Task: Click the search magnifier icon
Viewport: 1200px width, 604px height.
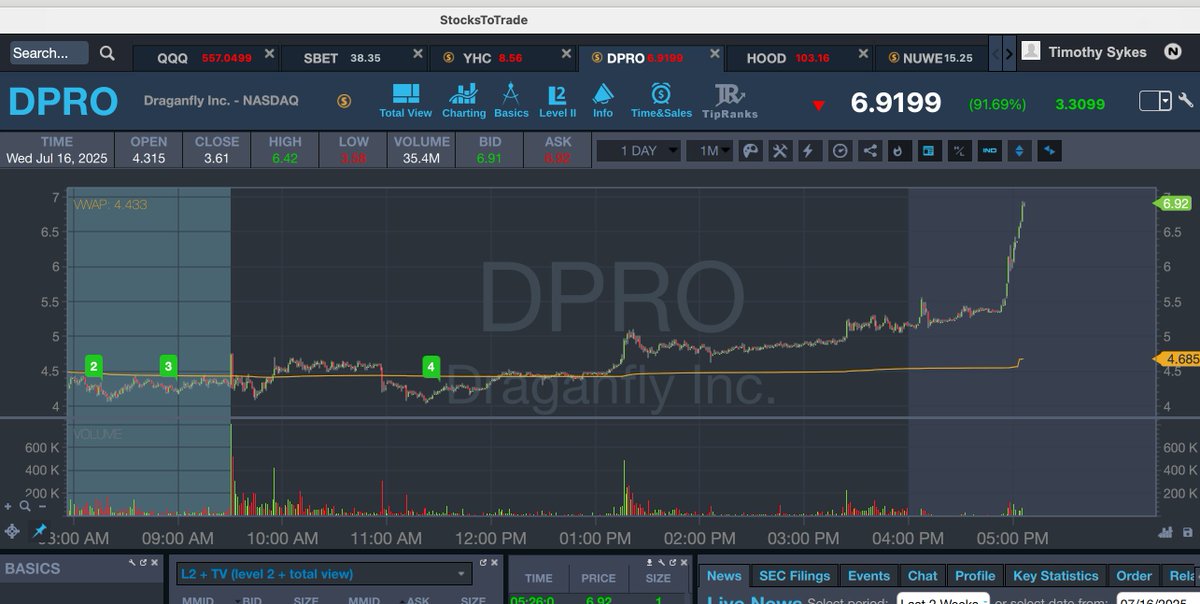Action: point(107,53)
